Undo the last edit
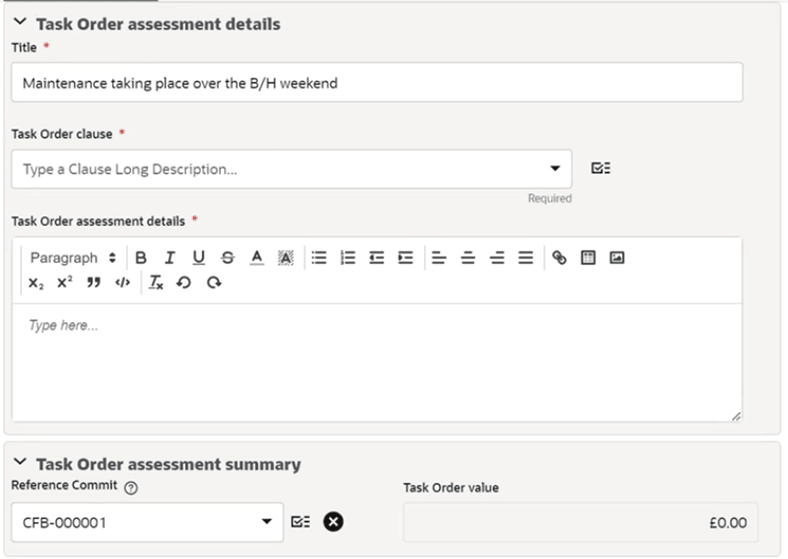This screenshot has height=559, width=788. point(184,283)
